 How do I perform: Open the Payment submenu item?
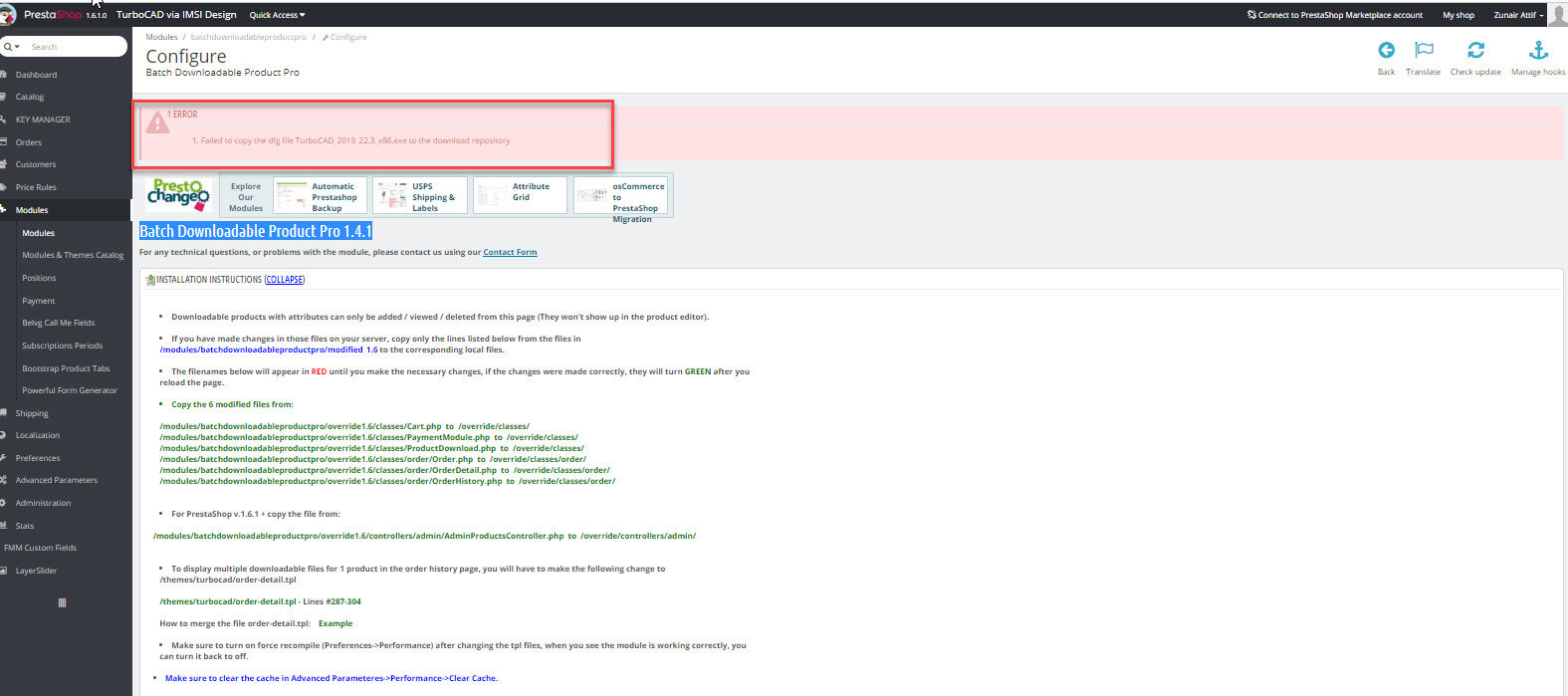tap(39, 301)
